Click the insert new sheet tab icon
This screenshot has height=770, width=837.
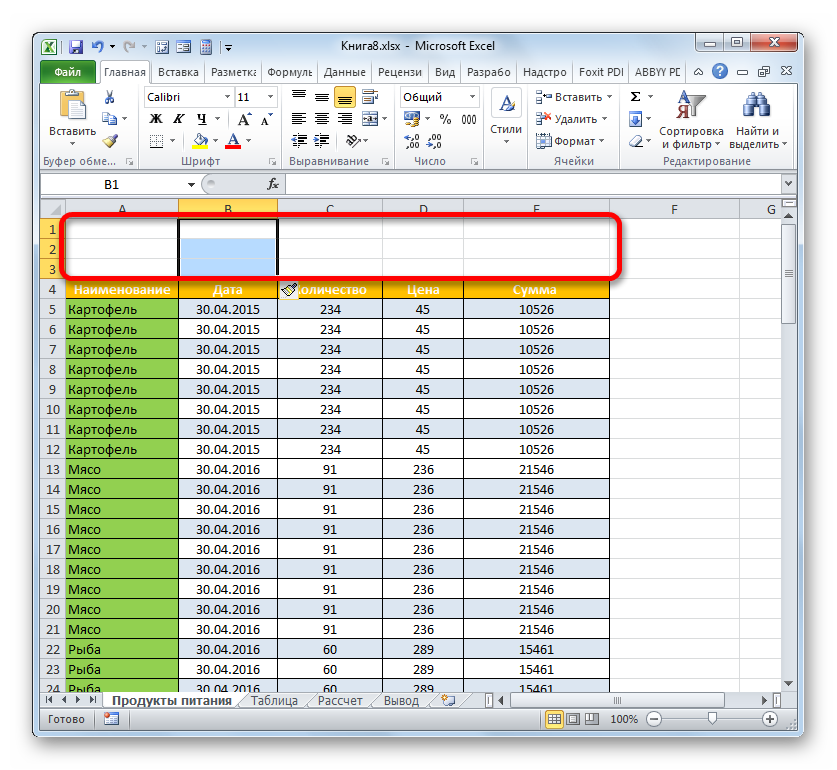448,701
